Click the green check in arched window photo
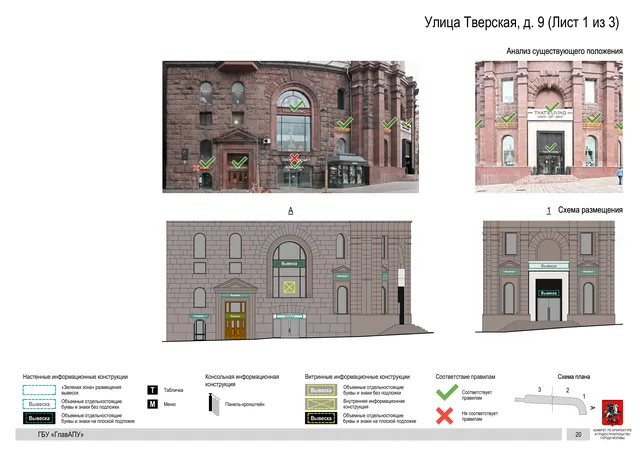The width and height of the screenshot is (640, 453). (296, 106)
